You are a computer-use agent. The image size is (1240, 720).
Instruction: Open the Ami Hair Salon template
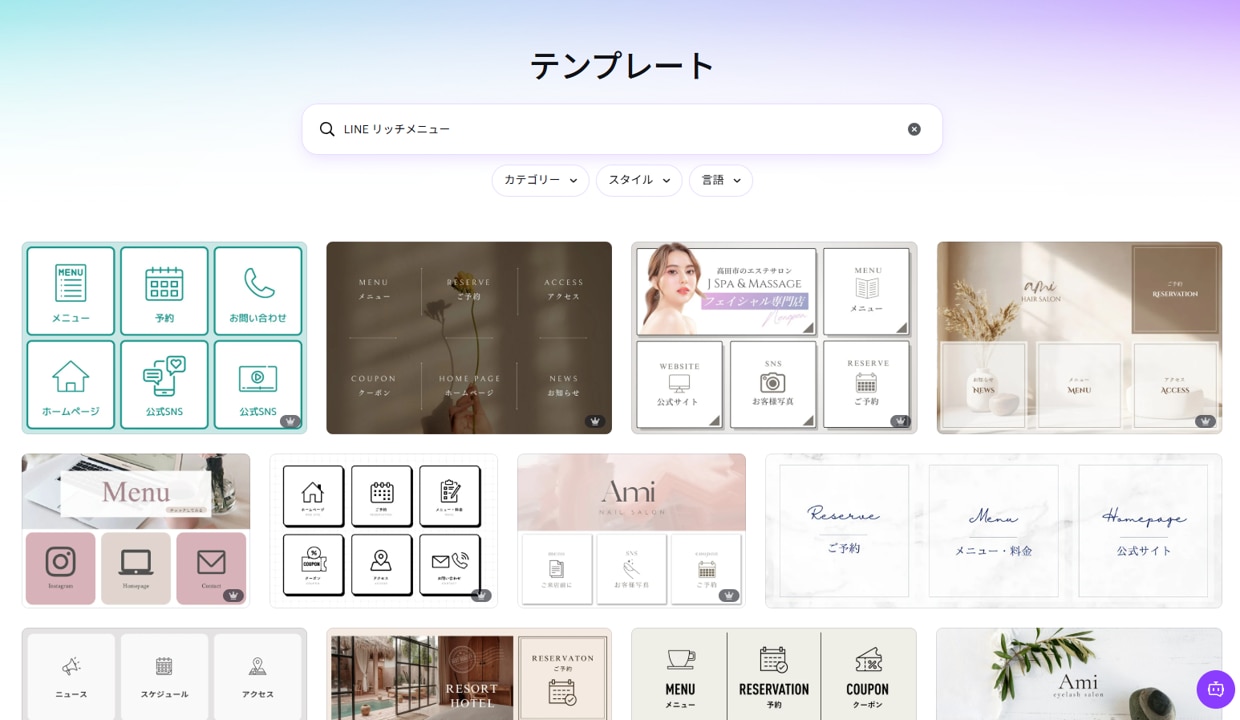pos(1079,338)
